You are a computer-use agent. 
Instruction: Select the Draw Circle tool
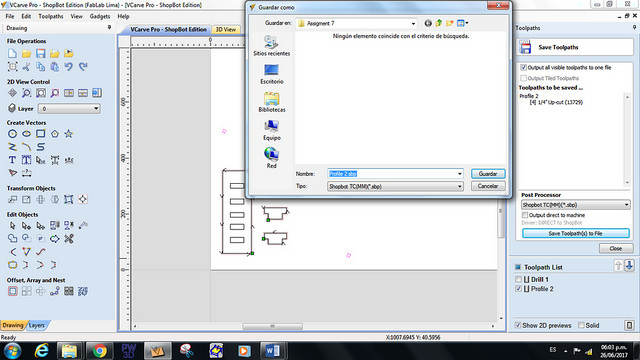[x=12, y=134]
